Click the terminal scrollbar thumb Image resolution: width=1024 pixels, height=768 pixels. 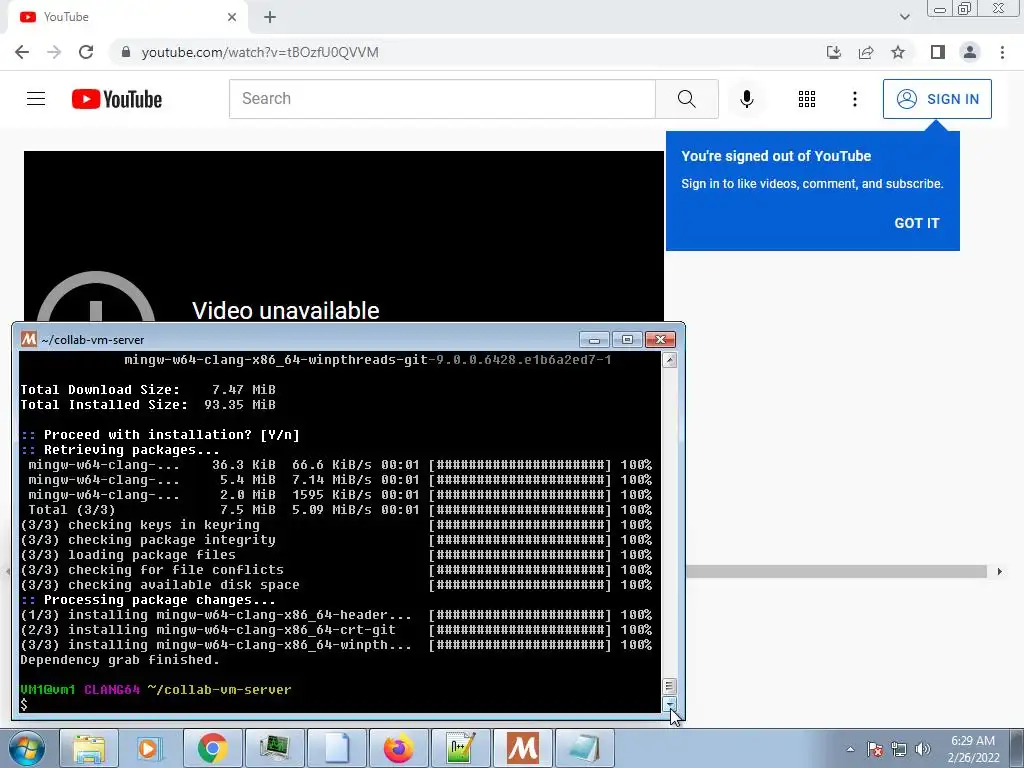coord(669,686)
